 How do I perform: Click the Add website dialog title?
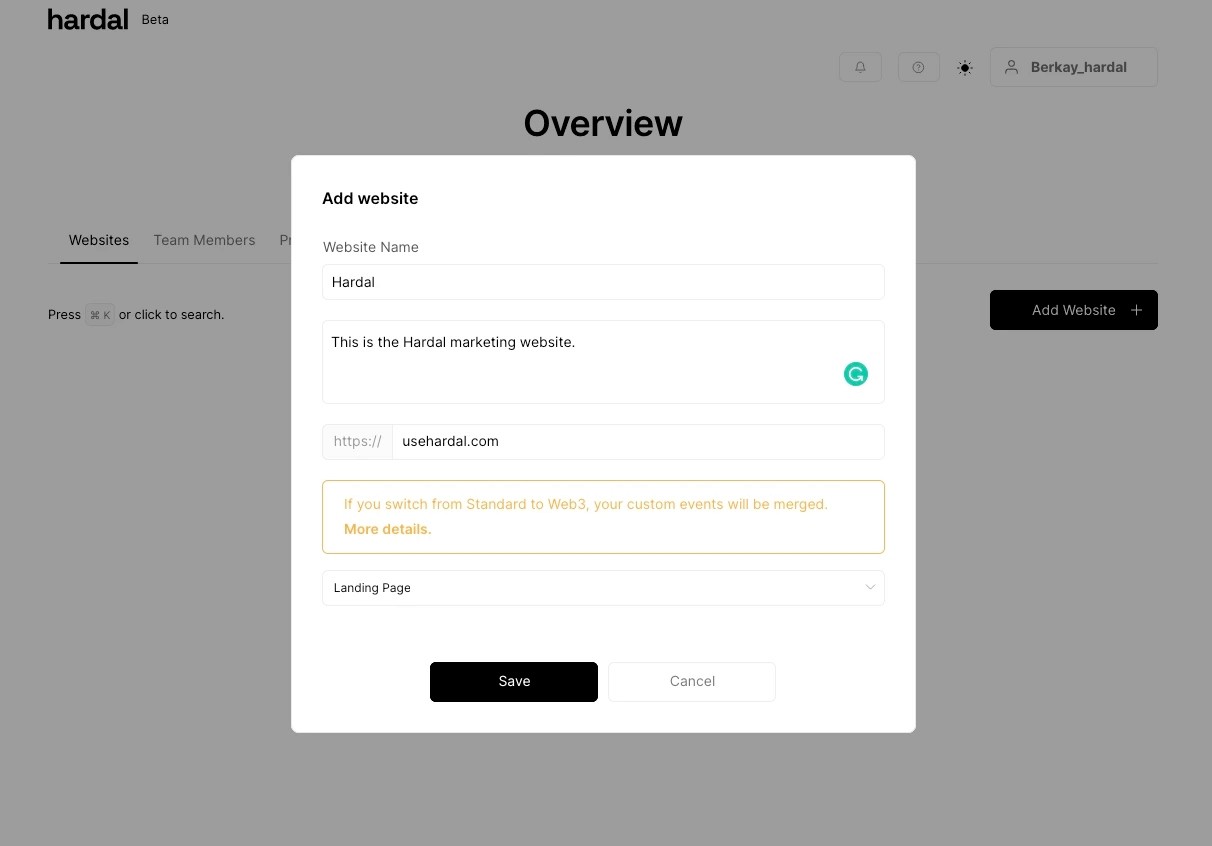point(370,198)
